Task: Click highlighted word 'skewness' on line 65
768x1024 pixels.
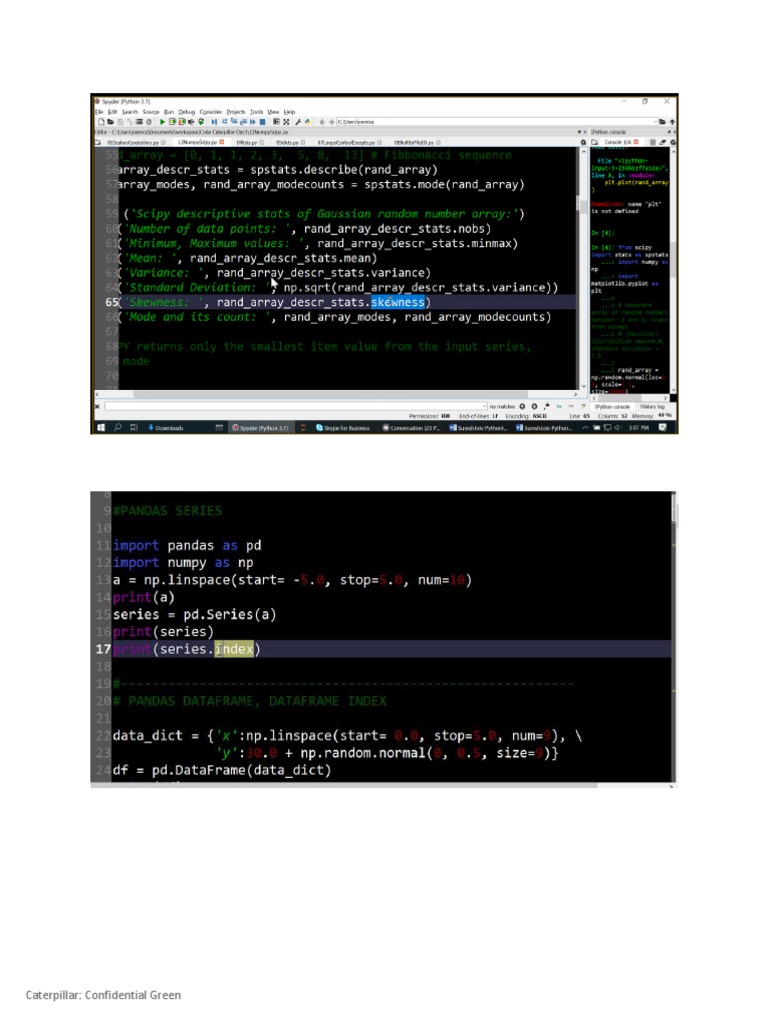Action: [398, 302]
